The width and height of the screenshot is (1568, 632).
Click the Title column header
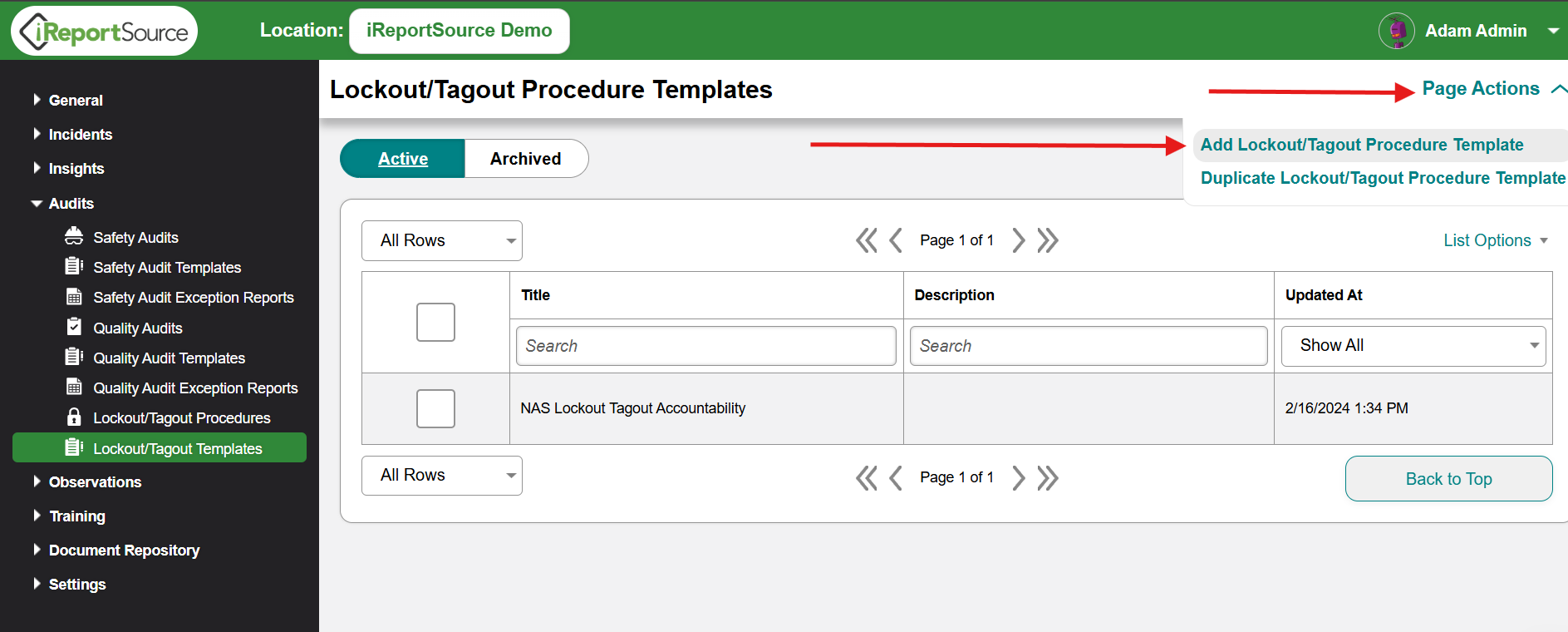point(535,295)
